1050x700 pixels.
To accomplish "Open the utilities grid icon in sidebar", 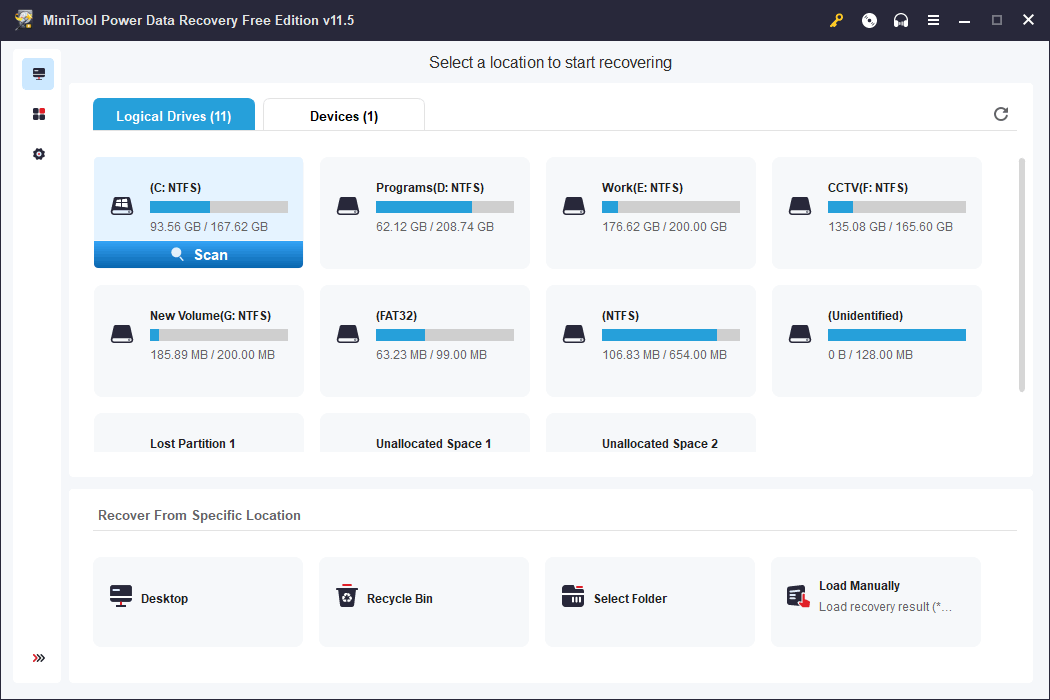I will tap(39, 114).
